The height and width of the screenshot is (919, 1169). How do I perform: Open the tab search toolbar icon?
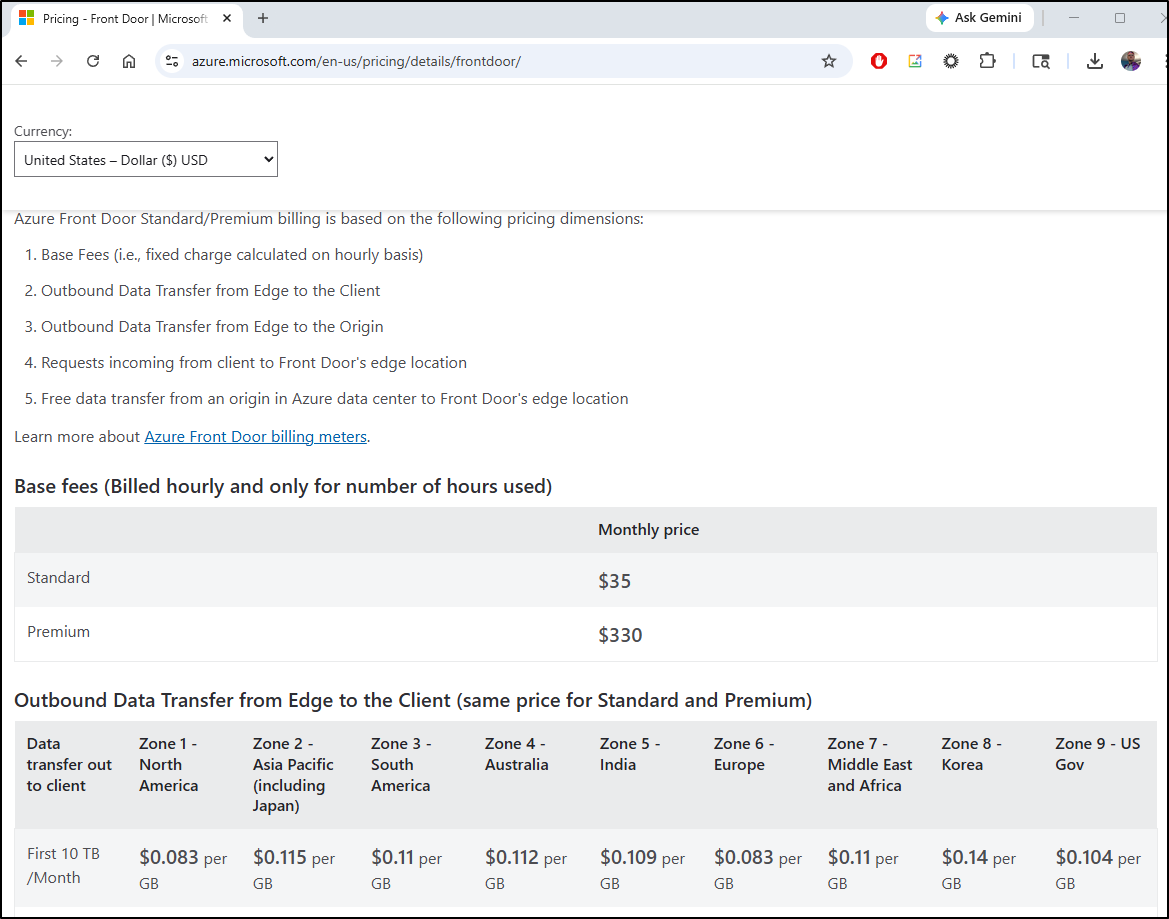(1041, 61)
